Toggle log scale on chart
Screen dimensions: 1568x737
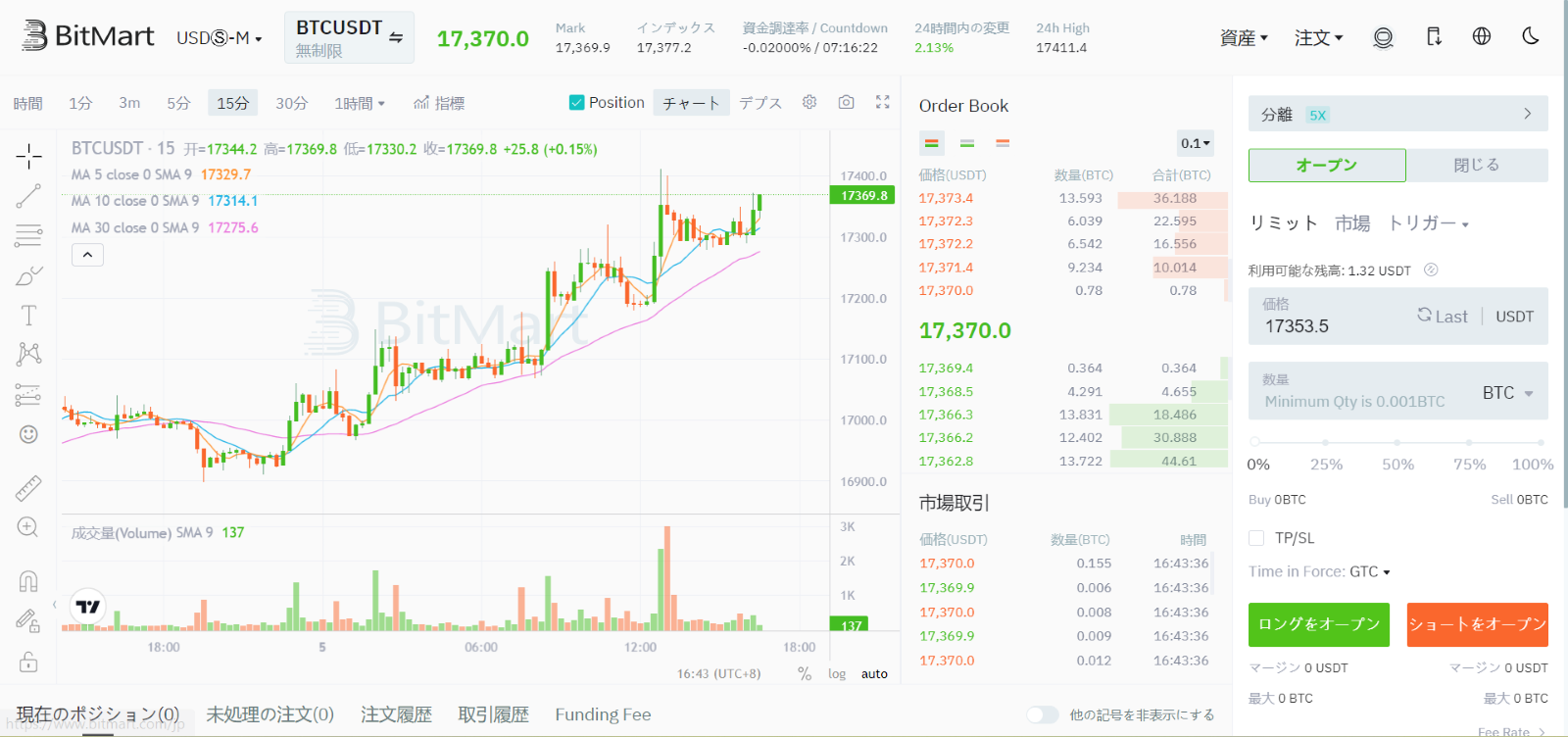[837, 673]
